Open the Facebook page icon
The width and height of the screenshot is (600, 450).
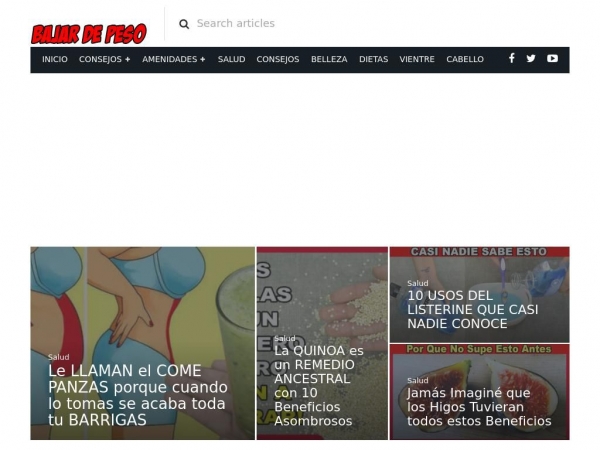tap(512, 59)
